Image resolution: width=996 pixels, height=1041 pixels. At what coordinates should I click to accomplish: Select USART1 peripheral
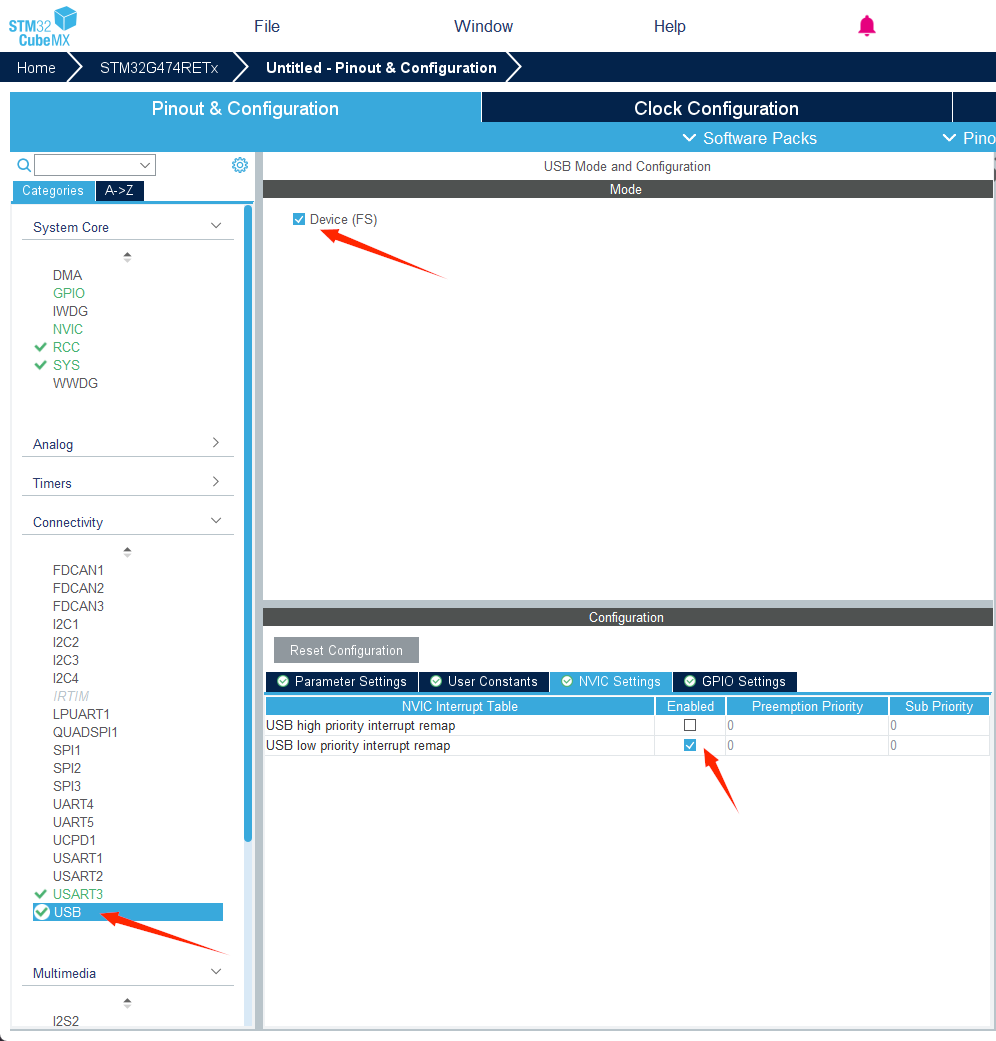[78, 858]
